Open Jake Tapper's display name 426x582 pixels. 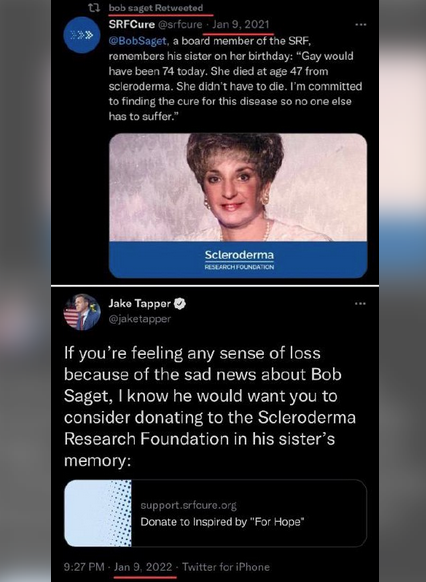[x=140, y=304]
